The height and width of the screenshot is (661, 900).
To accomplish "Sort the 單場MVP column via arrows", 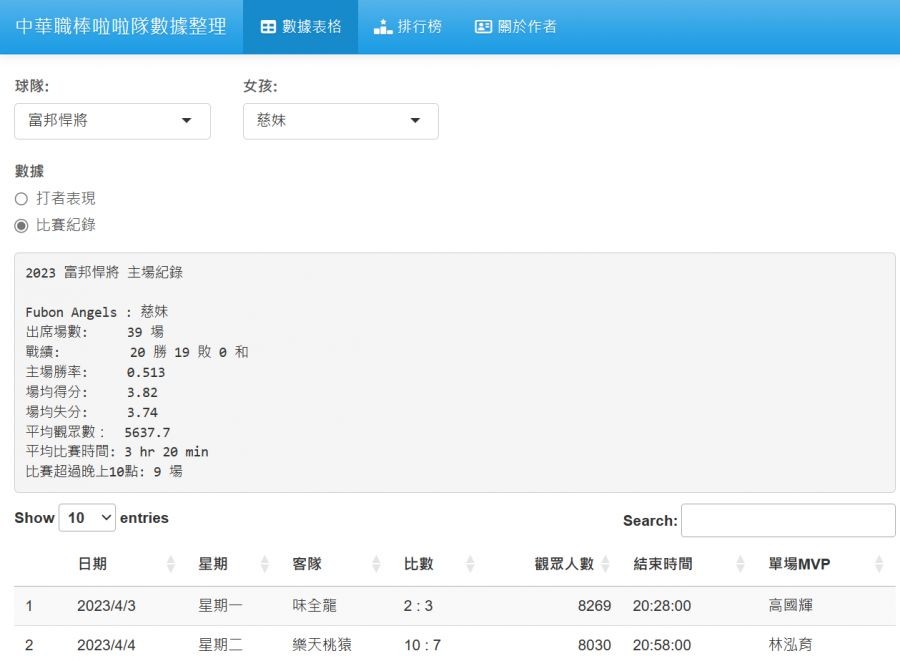I will (x=879, y=564).
